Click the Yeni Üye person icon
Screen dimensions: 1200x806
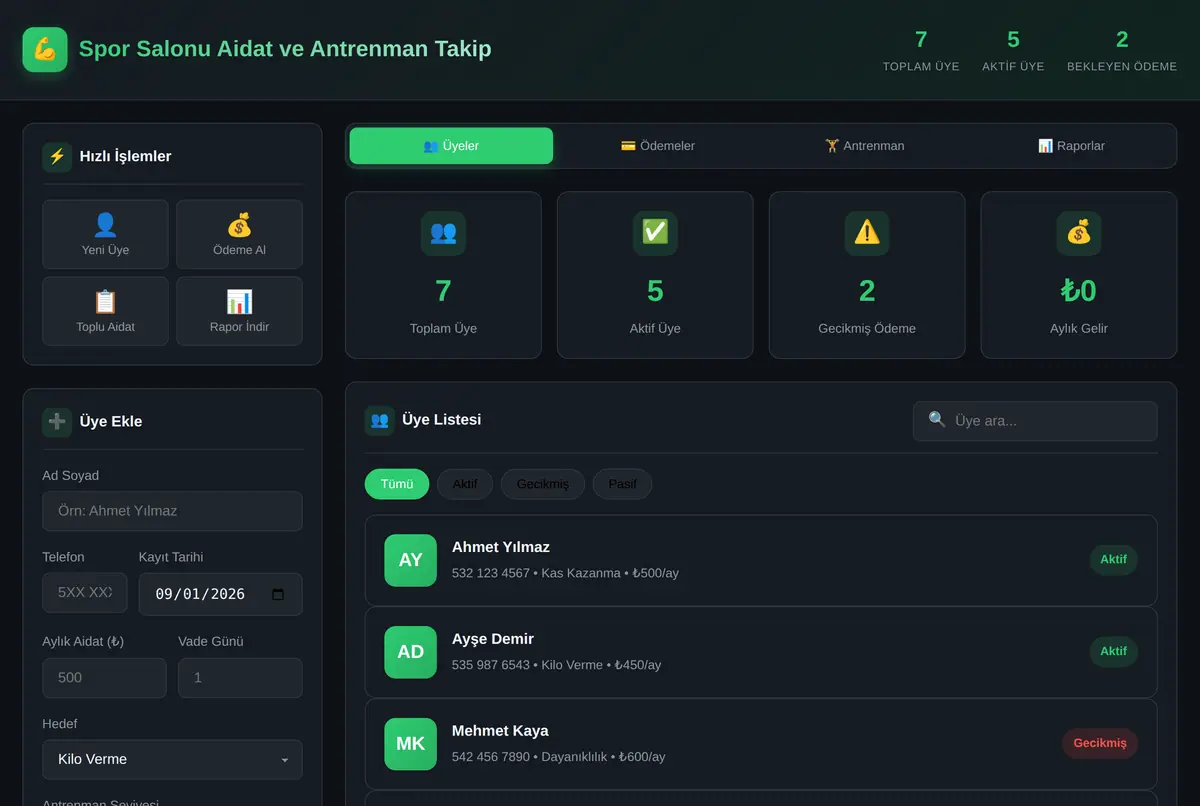pos(105,226)
